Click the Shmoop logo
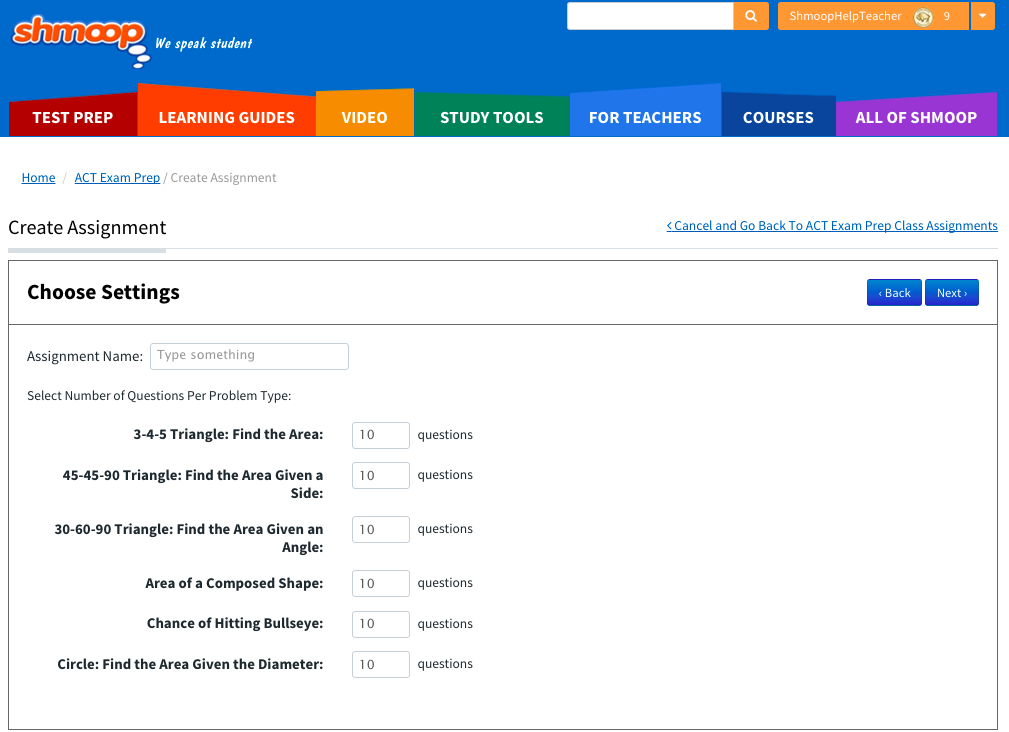1009x732 pixels. pos(80,40)
